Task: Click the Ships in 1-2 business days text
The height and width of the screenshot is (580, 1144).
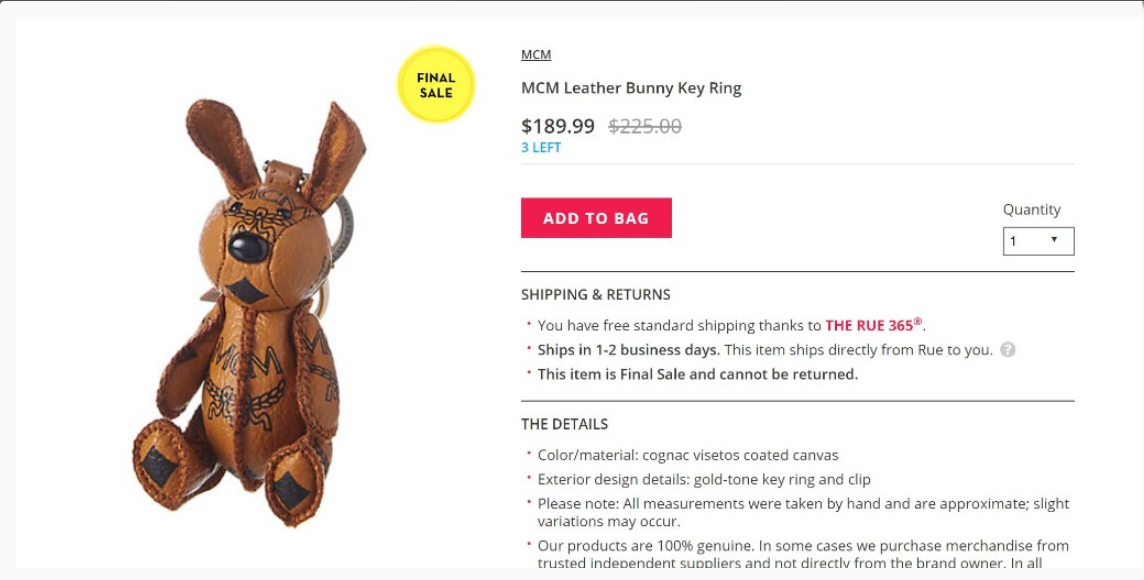Action: 628,350
